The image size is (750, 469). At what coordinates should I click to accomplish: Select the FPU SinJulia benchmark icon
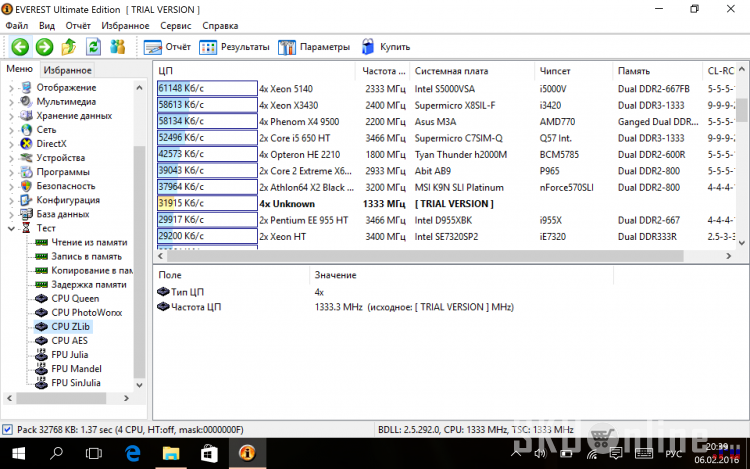point(42,382)
